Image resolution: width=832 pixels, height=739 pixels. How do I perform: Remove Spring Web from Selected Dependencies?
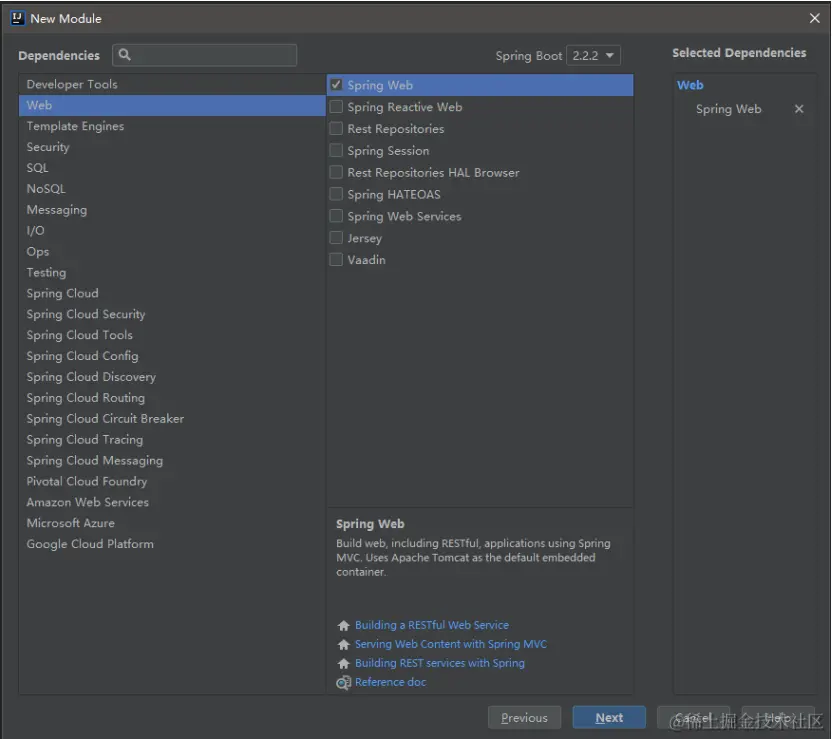[x=799, y=109]
